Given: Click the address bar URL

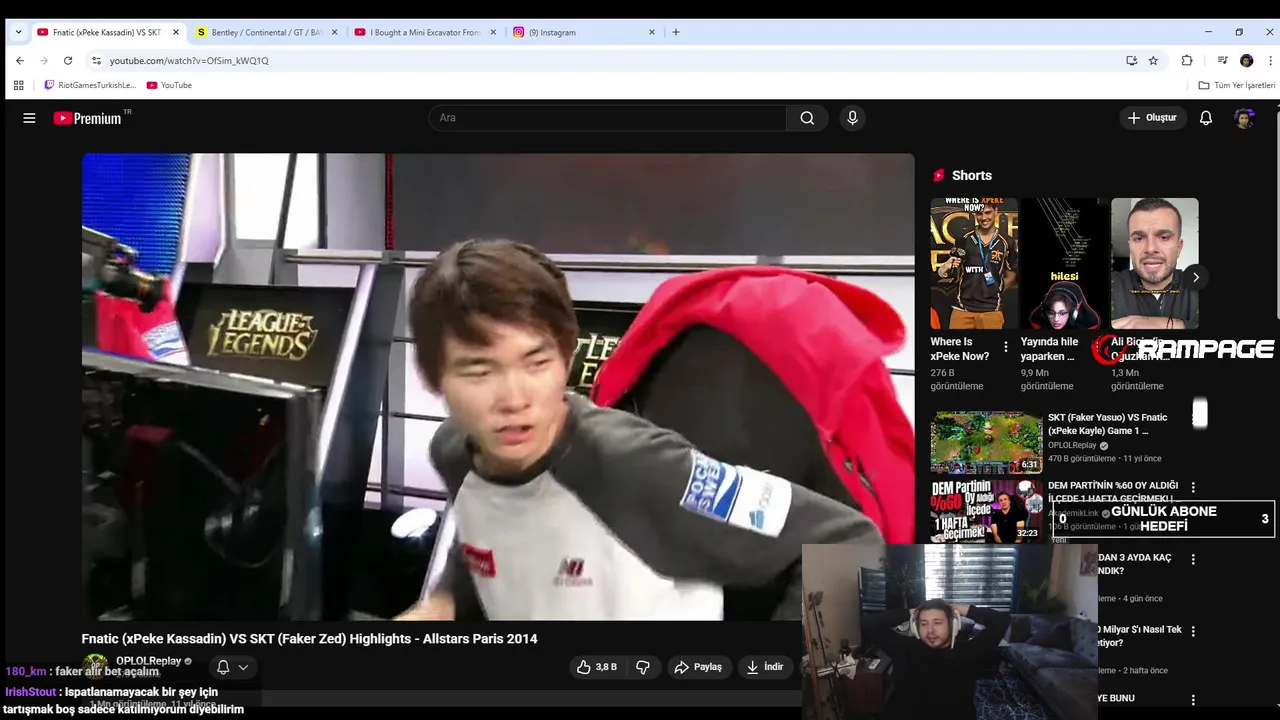Looking at the screenshot, I should 189,61.
